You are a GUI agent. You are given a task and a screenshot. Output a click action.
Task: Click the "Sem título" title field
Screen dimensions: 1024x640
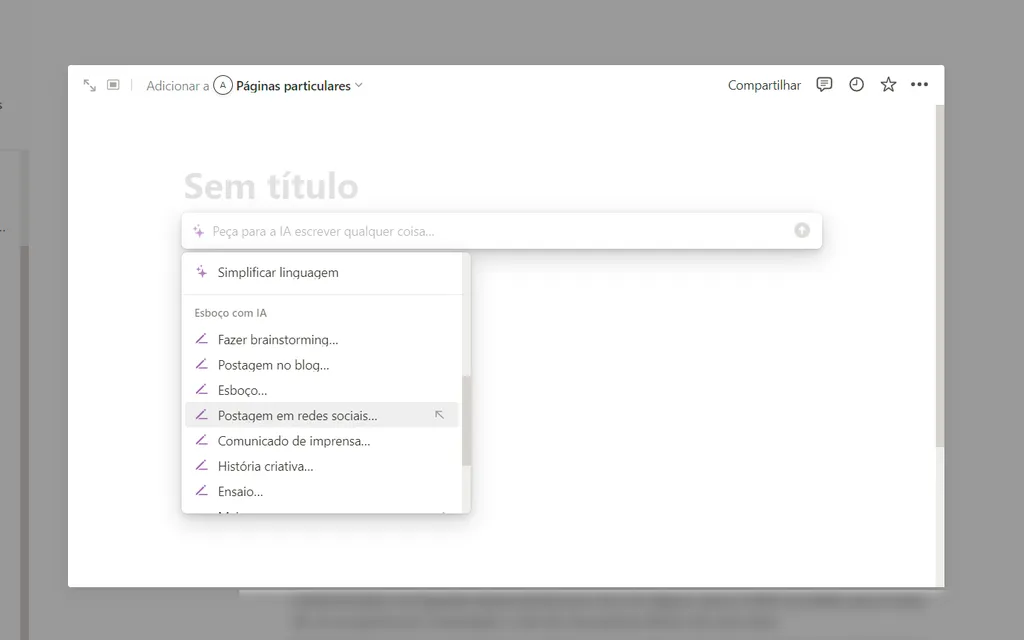coord(270,186)
